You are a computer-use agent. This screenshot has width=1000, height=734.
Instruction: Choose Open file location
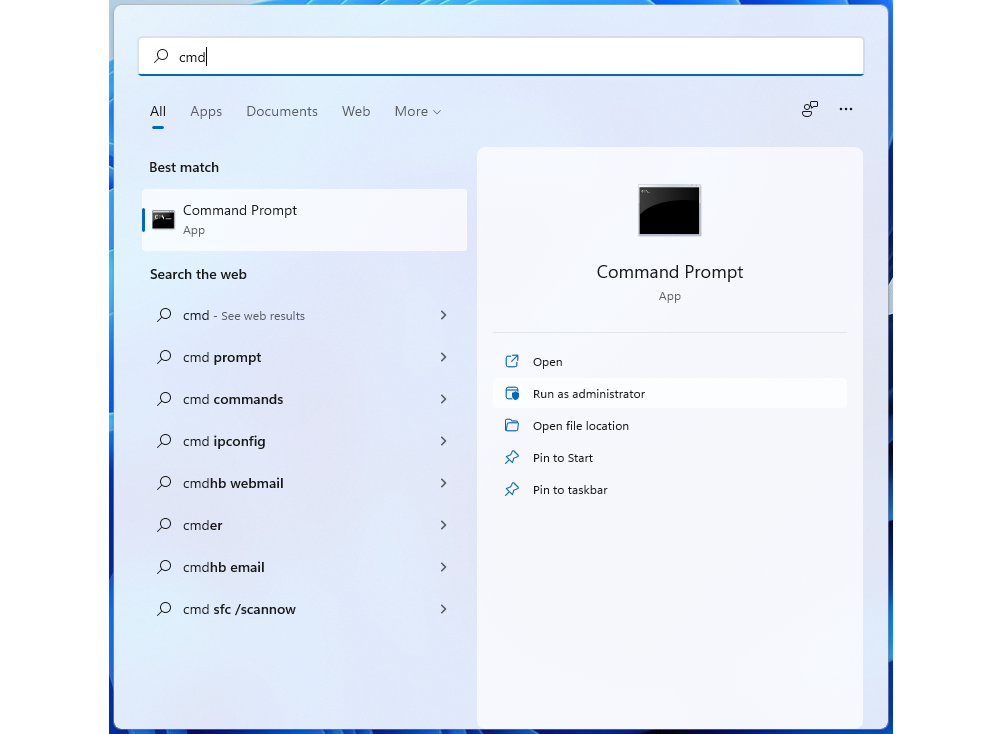(x=670, y=425)
